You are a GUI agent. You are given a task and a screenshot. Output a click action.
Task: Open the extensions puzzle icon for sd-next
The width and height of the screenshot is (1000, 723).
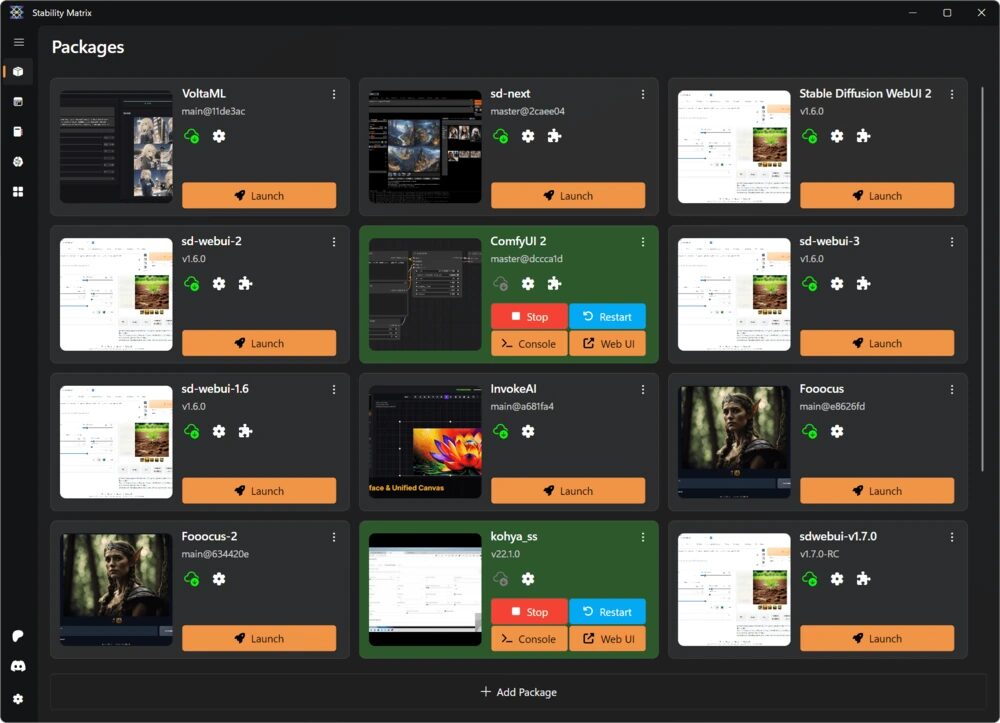tap(554, 136)
